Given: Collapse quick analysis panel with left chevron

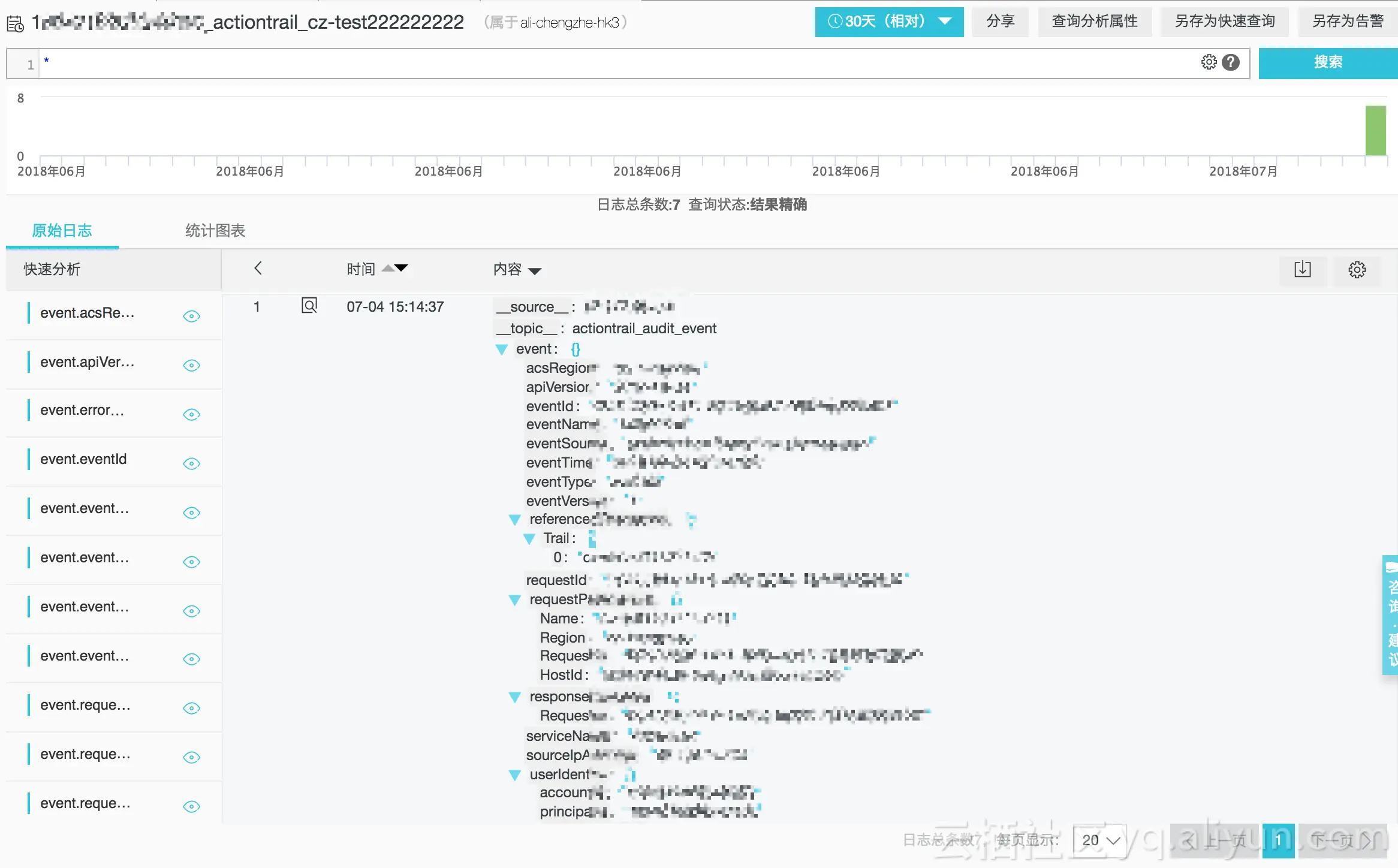Looking at the screenshot, I should click(258, 269).
